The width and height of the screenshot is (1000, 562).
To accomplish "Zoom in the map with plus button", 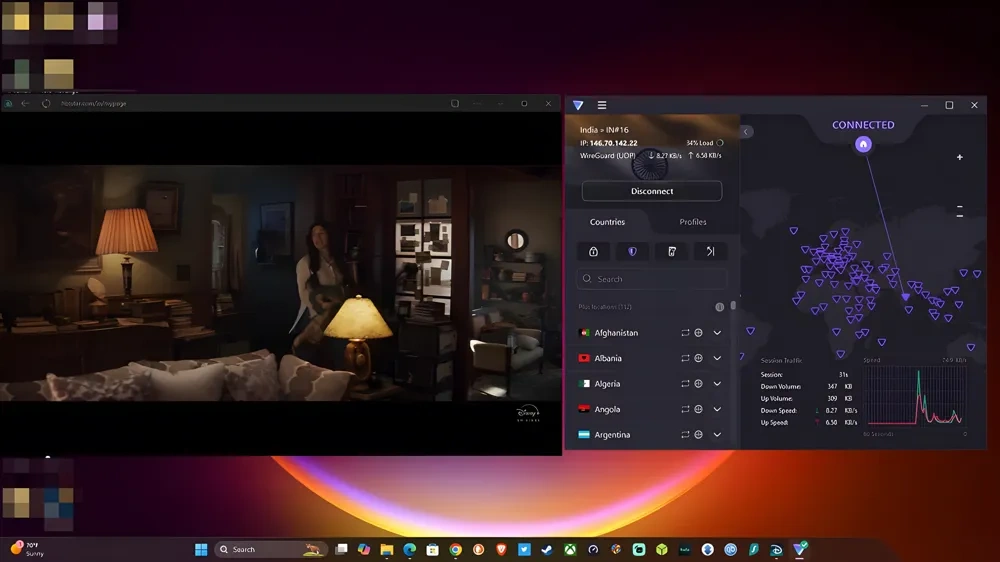I will point(959,157).
